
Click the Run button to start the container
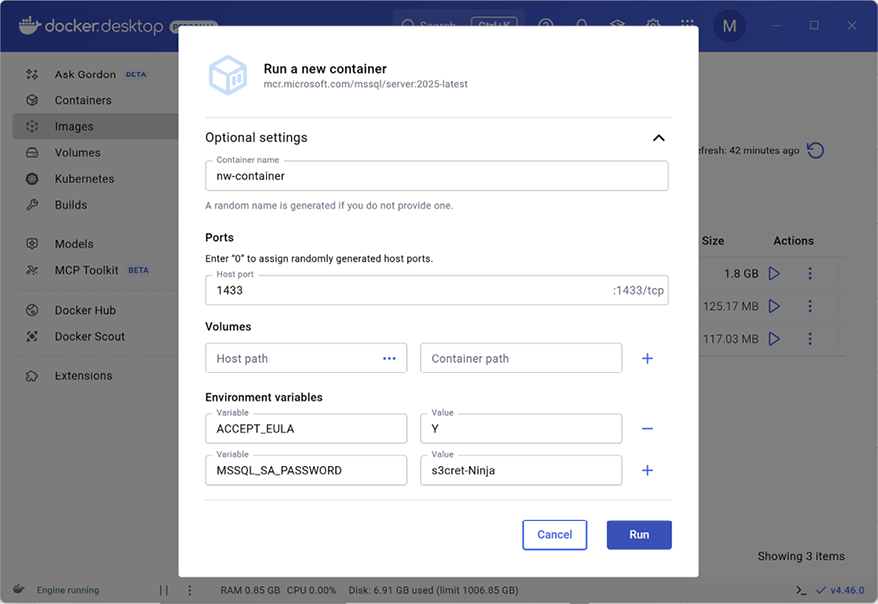[639, 535]
